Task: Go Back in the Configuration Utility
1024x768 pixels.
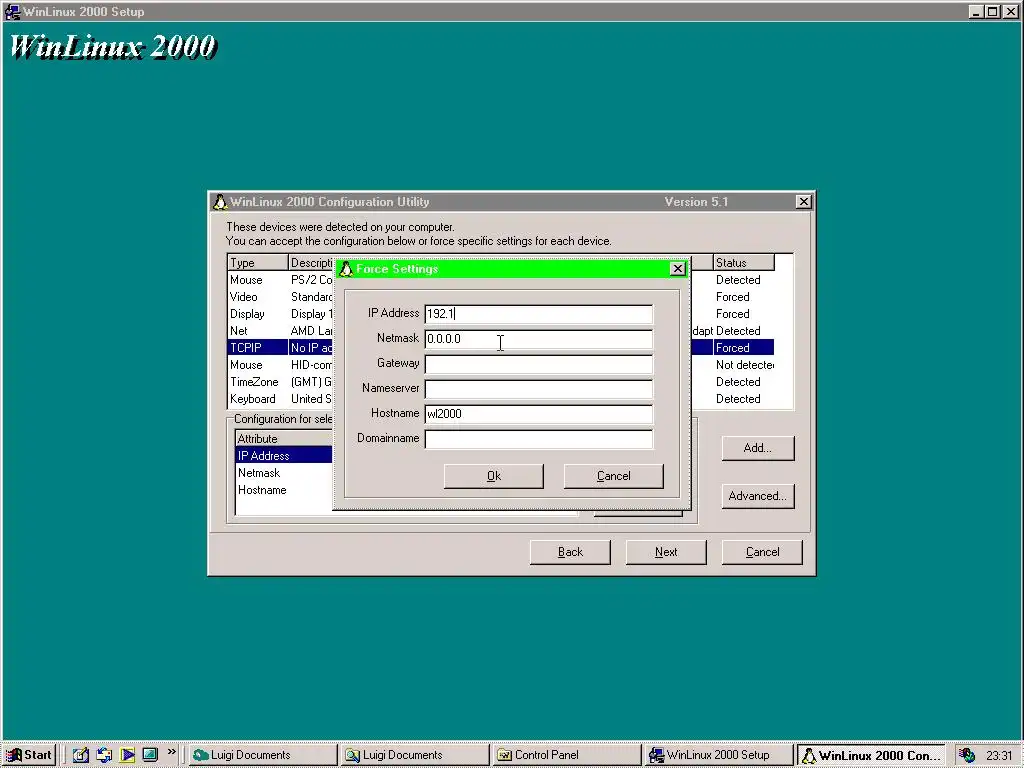Action: tap(570, 552)
